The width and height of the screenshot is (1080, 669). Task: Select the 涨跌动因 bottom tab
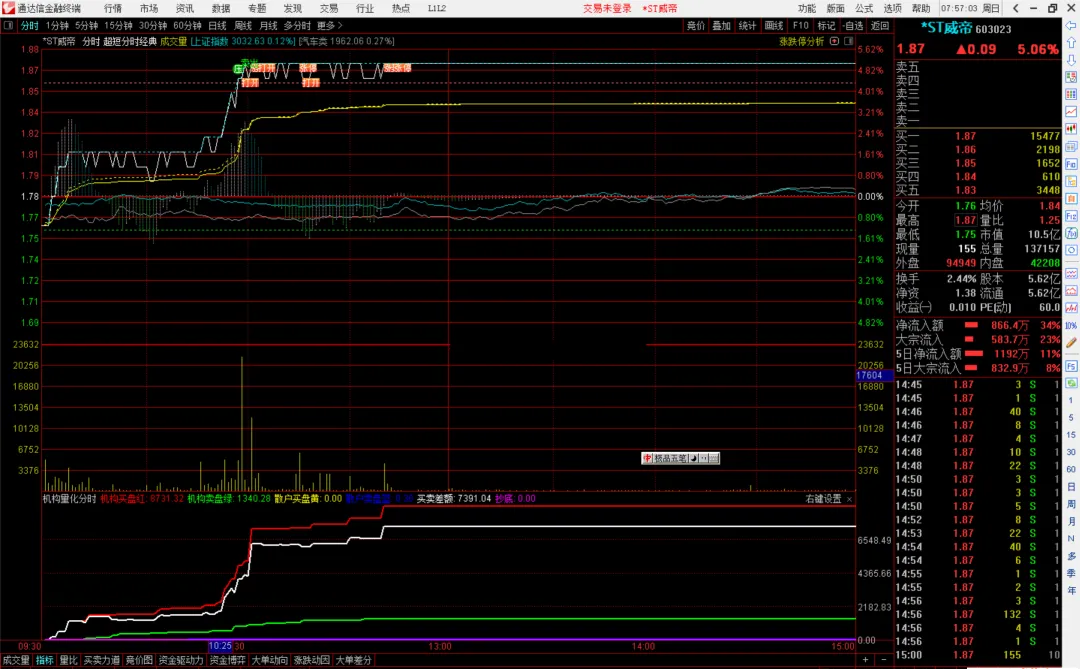click(x=311, y=660)
